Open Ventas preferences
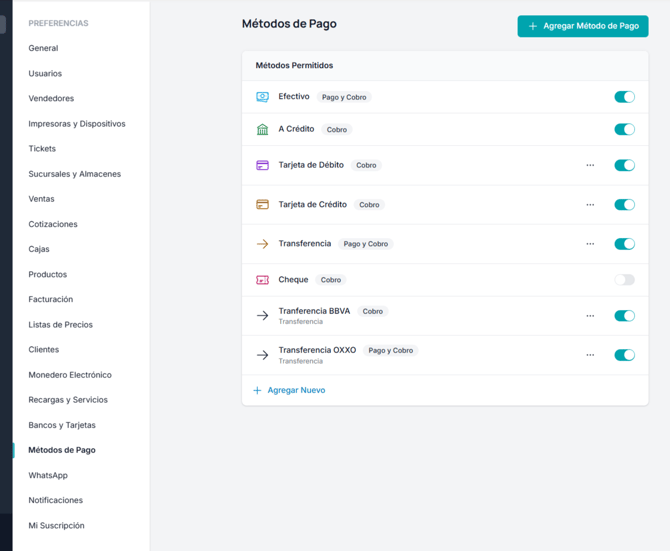Screen dimensions: 670x551 click(41, 199)
